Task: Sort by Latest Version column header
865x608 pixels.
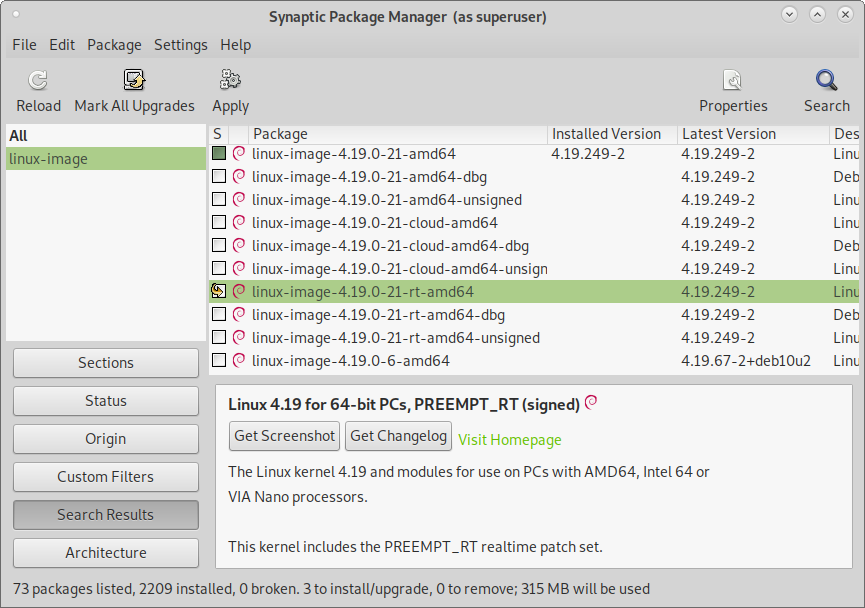Action: pyautogui.click(x=753, y=134)
